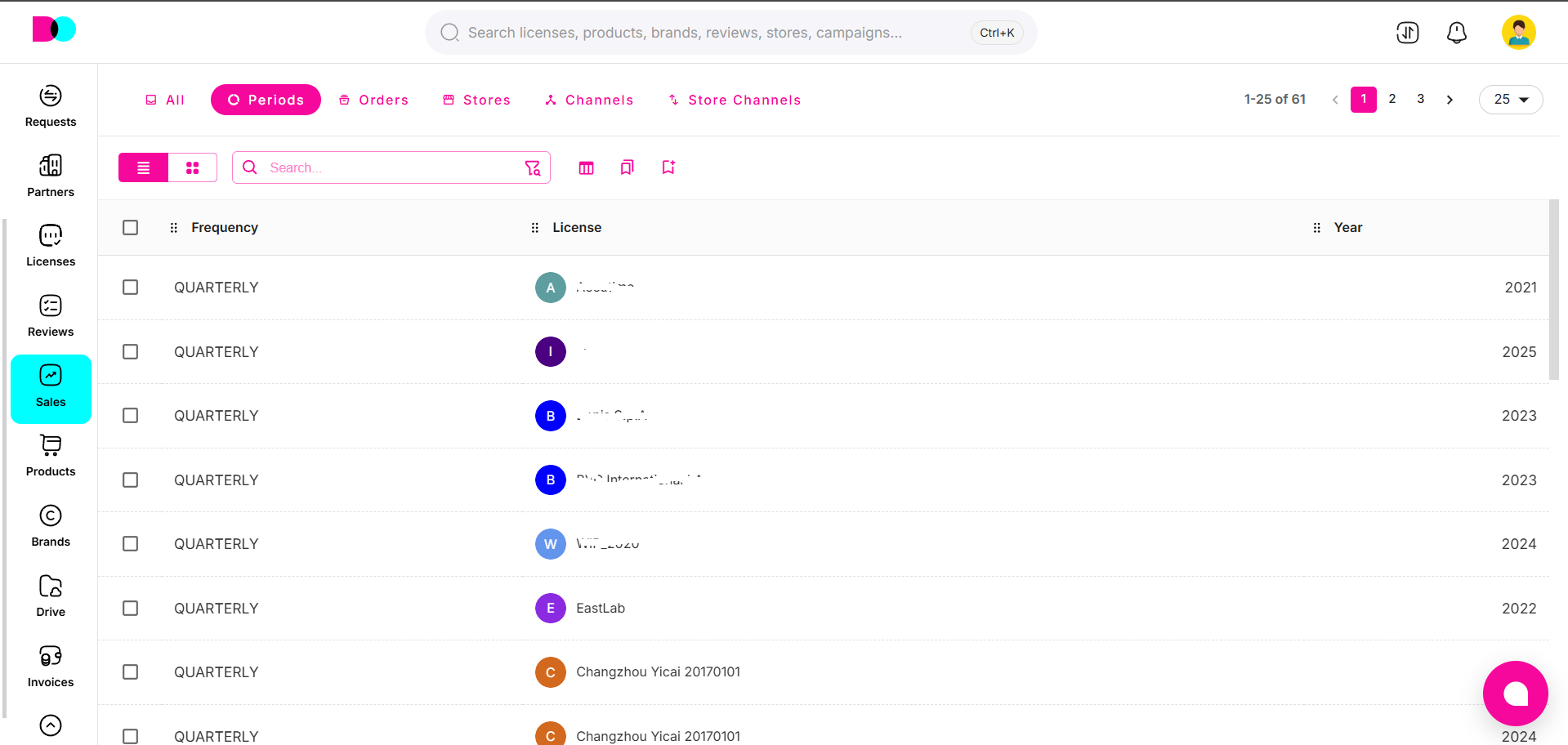Open the EastLab license
1568x745 pixels.
click(x=601, y=609)
